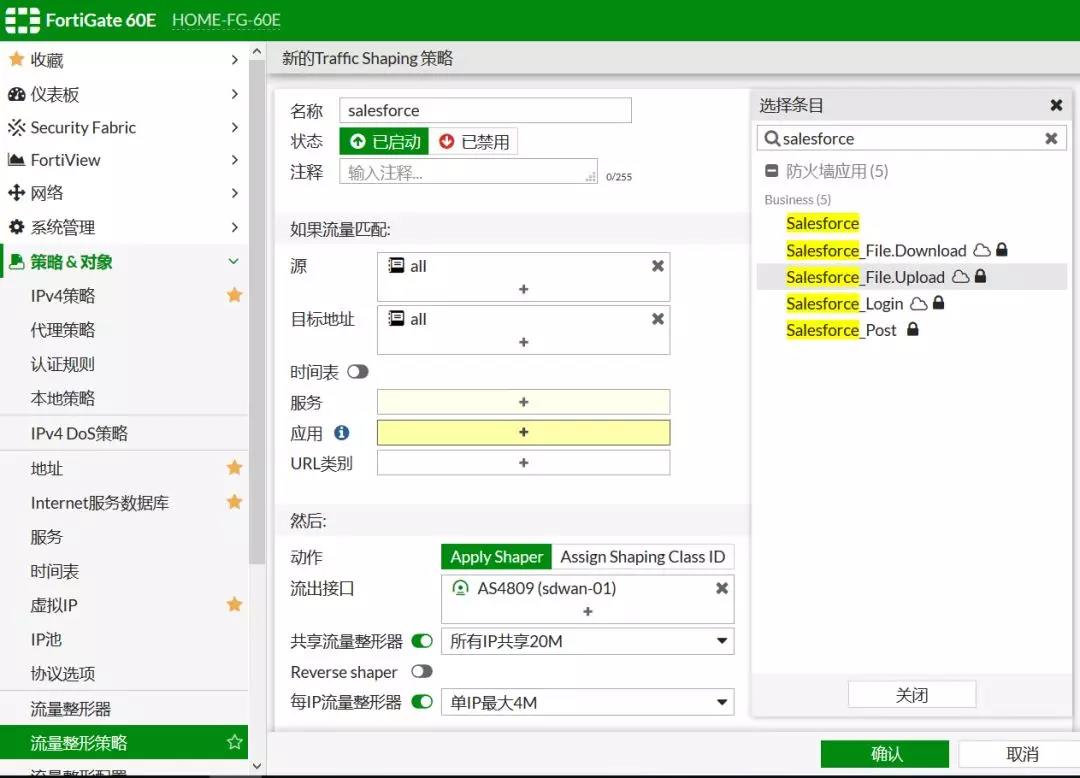Click the star next to Internet服务数据库
1080x778 pixels.
(x=234, y=502)
